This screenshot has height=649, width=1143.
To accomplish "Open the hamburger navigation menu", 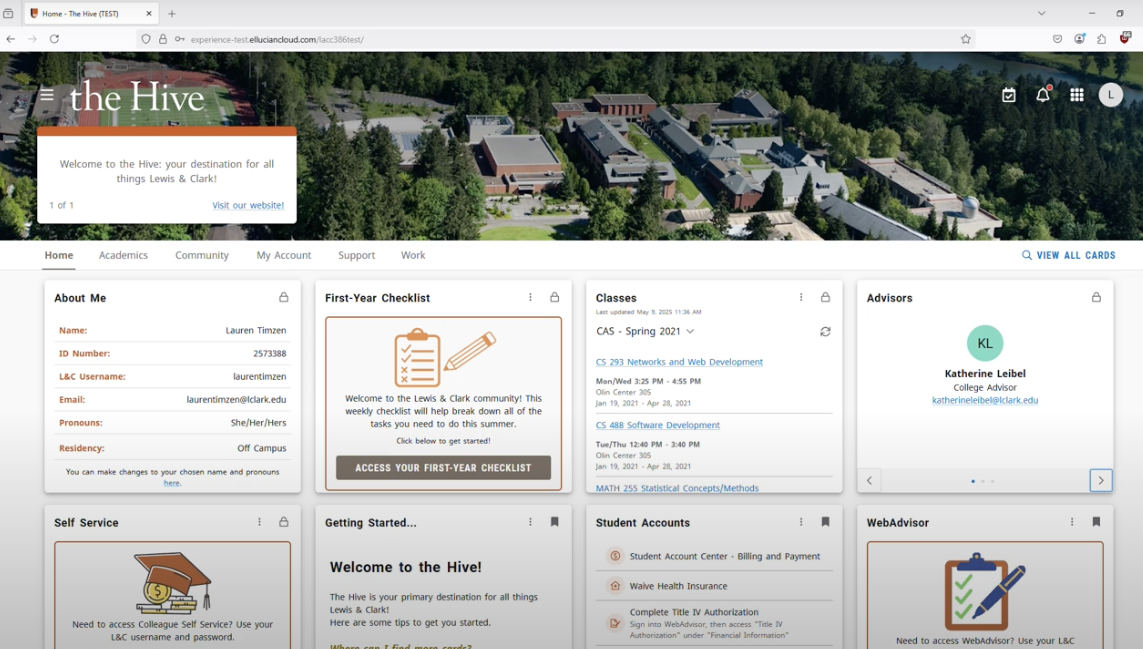I will point(46,94).
